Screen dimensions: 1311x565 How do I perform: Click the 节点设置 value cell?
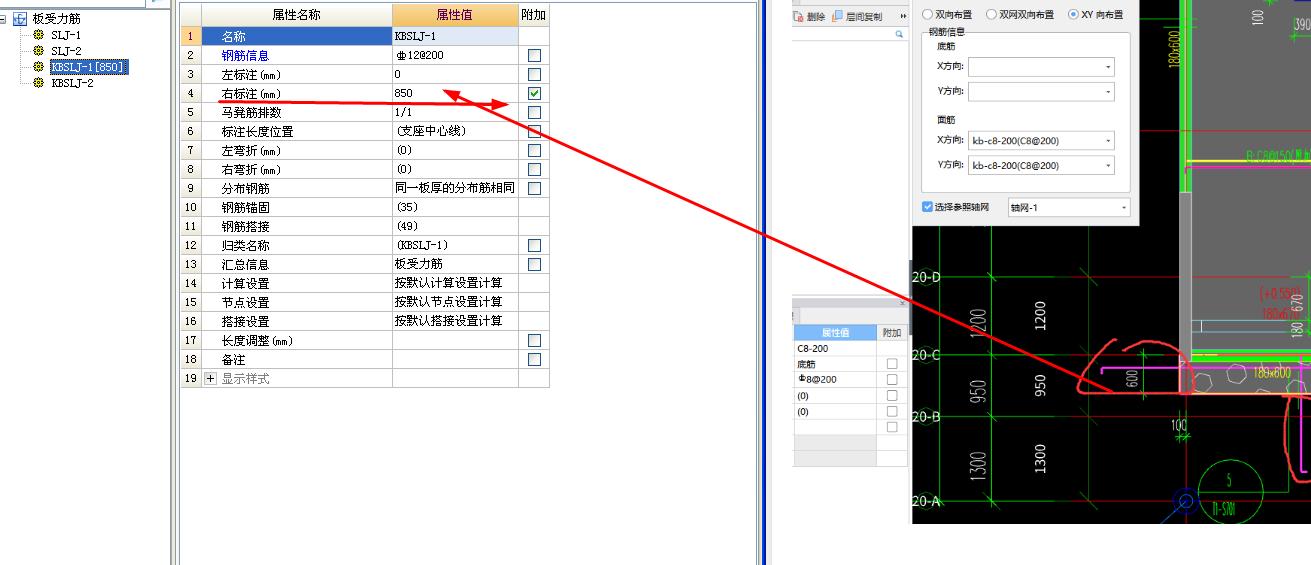tap(455, 302)
